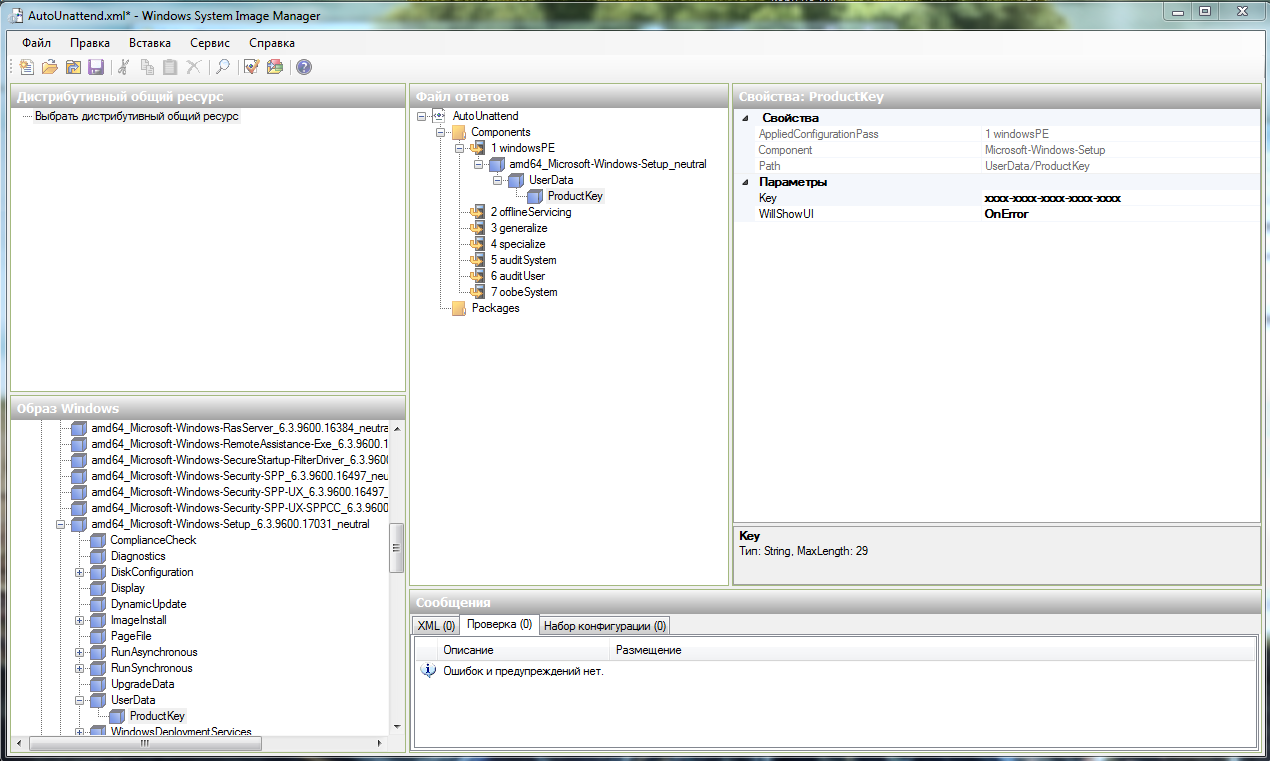The image size is (1270, 761).
Task: Collapse the AutoUnattend root node
Action: pos(421,116)
